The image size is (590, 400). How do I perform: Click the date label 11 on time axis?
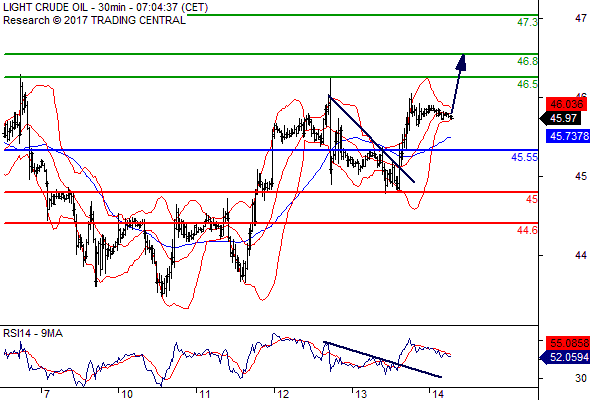pos(204,394)
